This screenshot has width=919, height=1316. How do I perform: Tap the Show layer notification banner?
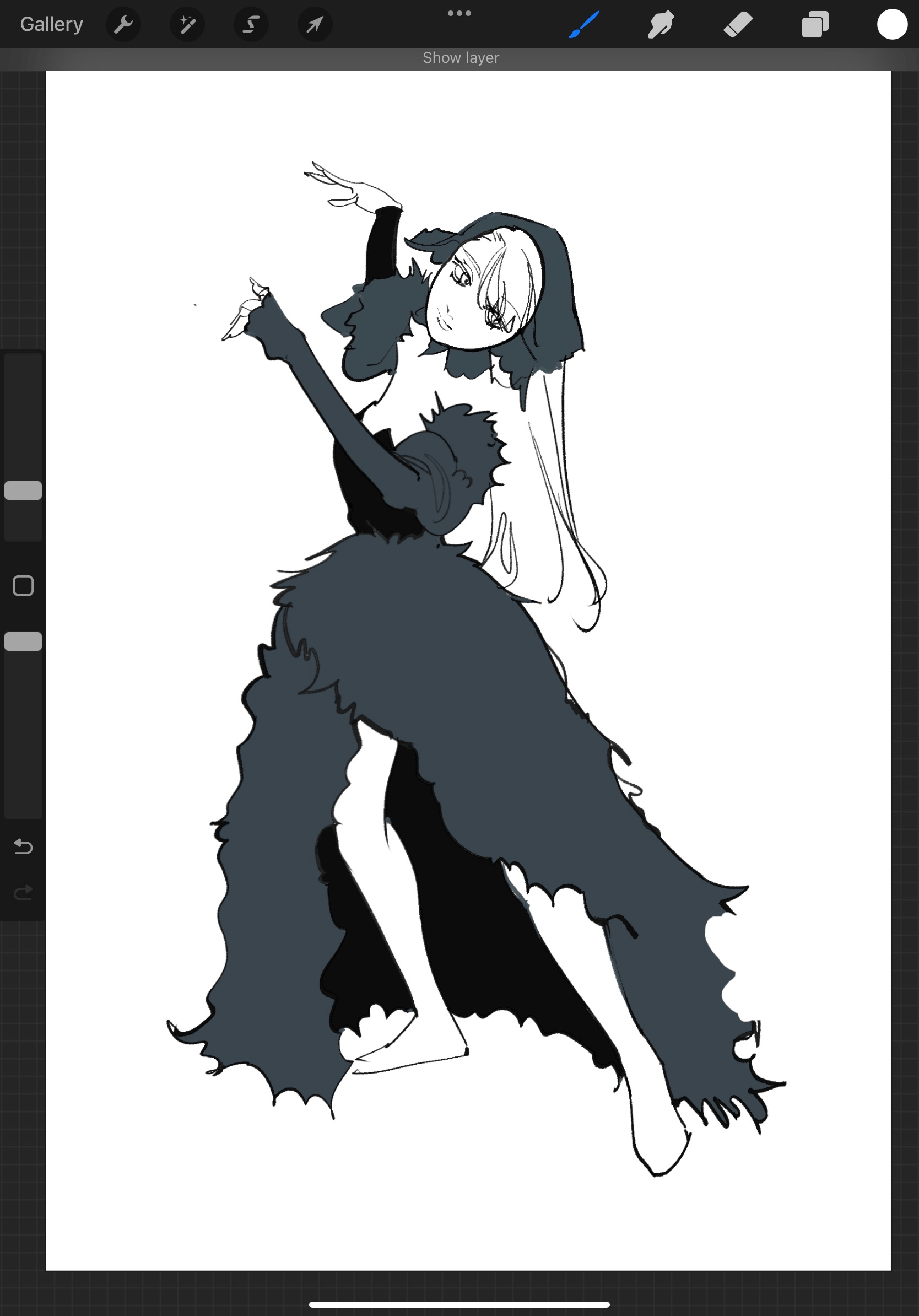point(461,57)
